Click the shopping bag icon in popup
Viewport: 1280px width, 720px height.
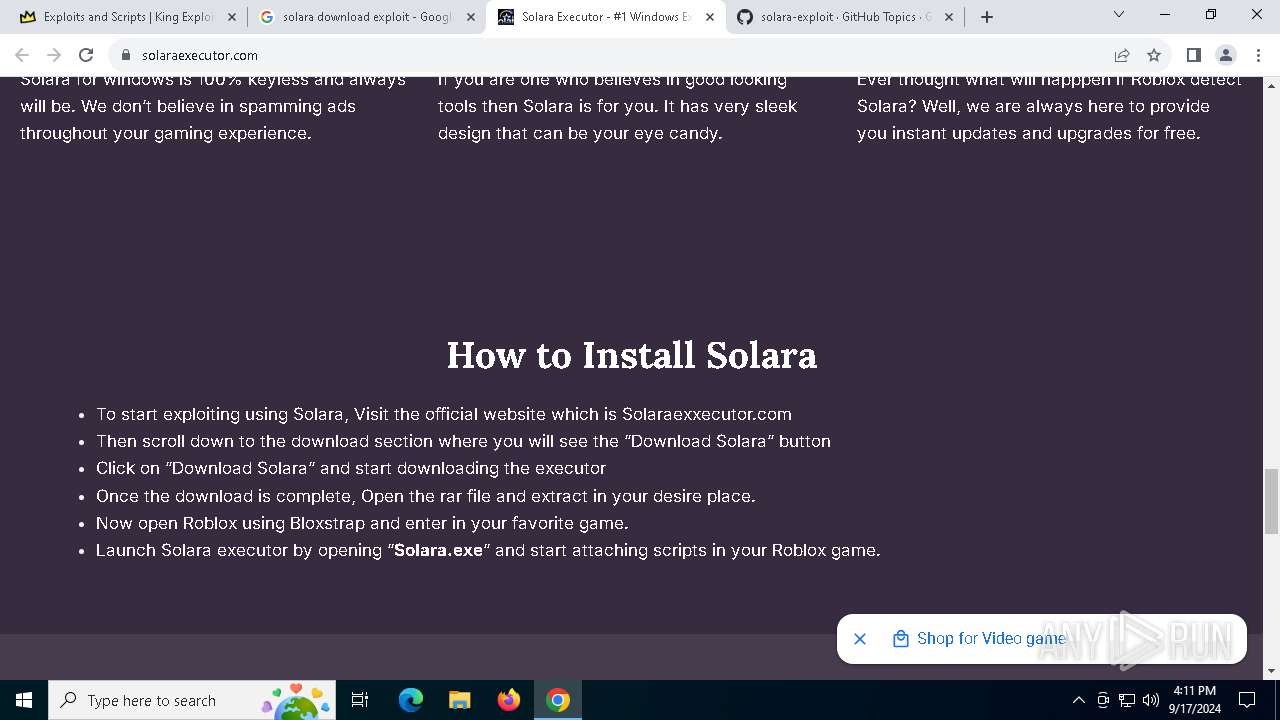pyautogui.click(x=901, y=638)
